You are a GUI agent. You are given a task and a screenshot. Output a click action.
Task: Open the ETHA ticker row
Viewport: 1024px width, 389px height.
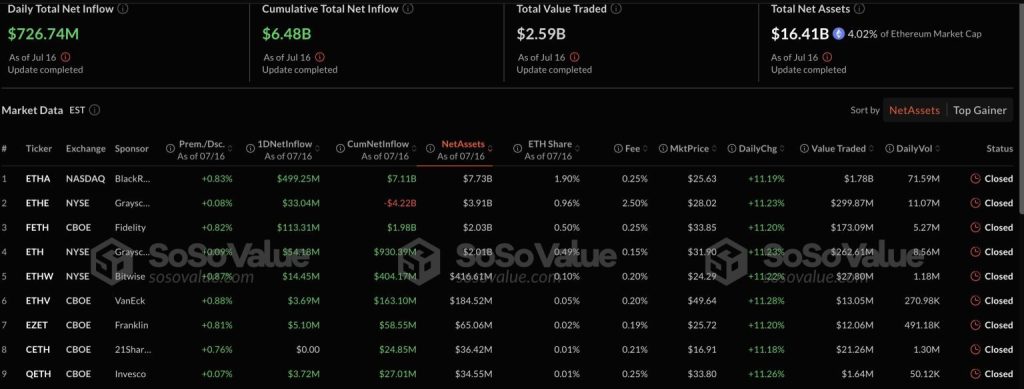(x=37, y=179)
